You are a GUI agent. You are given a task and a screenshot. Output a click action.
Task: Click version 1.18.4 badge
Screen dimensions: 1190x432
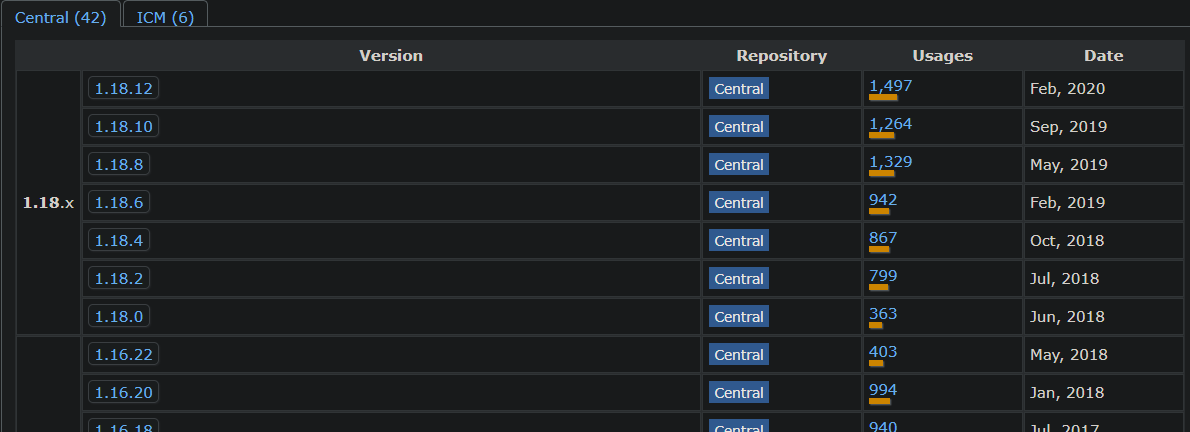tap(119, 240)
